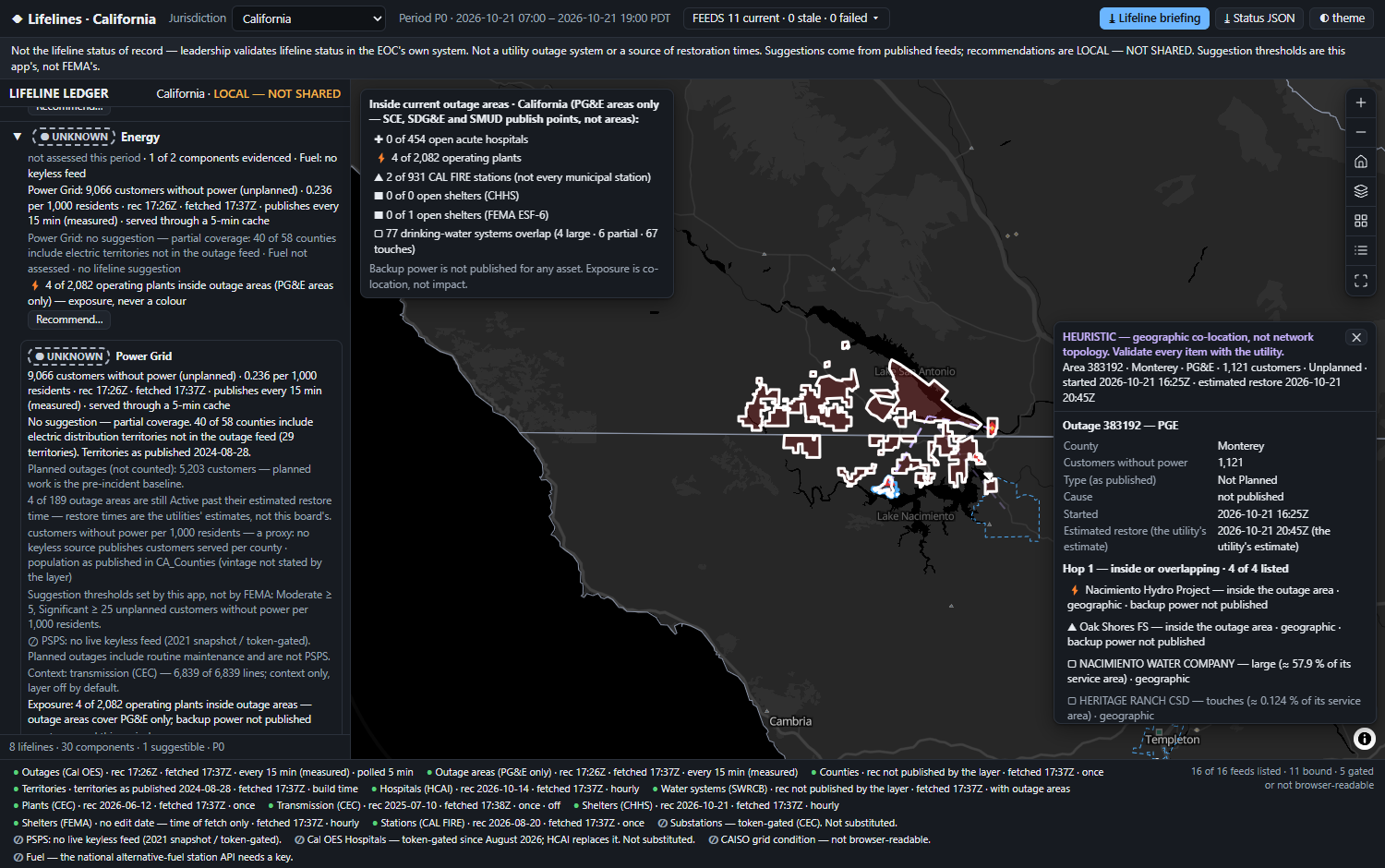Open the Jurisdiction California dropdown
Viewport: 1385px width, 868px height.
tap(308, 18)
